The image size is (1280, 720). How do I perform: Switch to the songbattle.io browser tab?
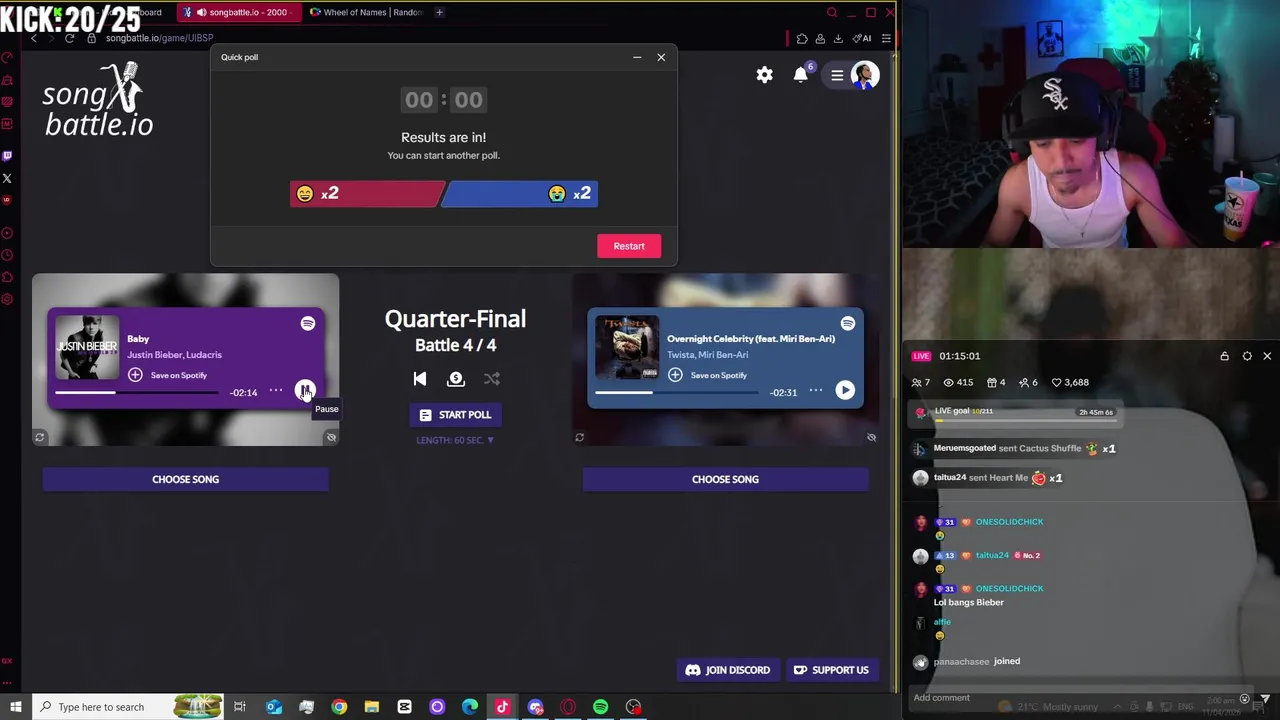tap(240, 12)
